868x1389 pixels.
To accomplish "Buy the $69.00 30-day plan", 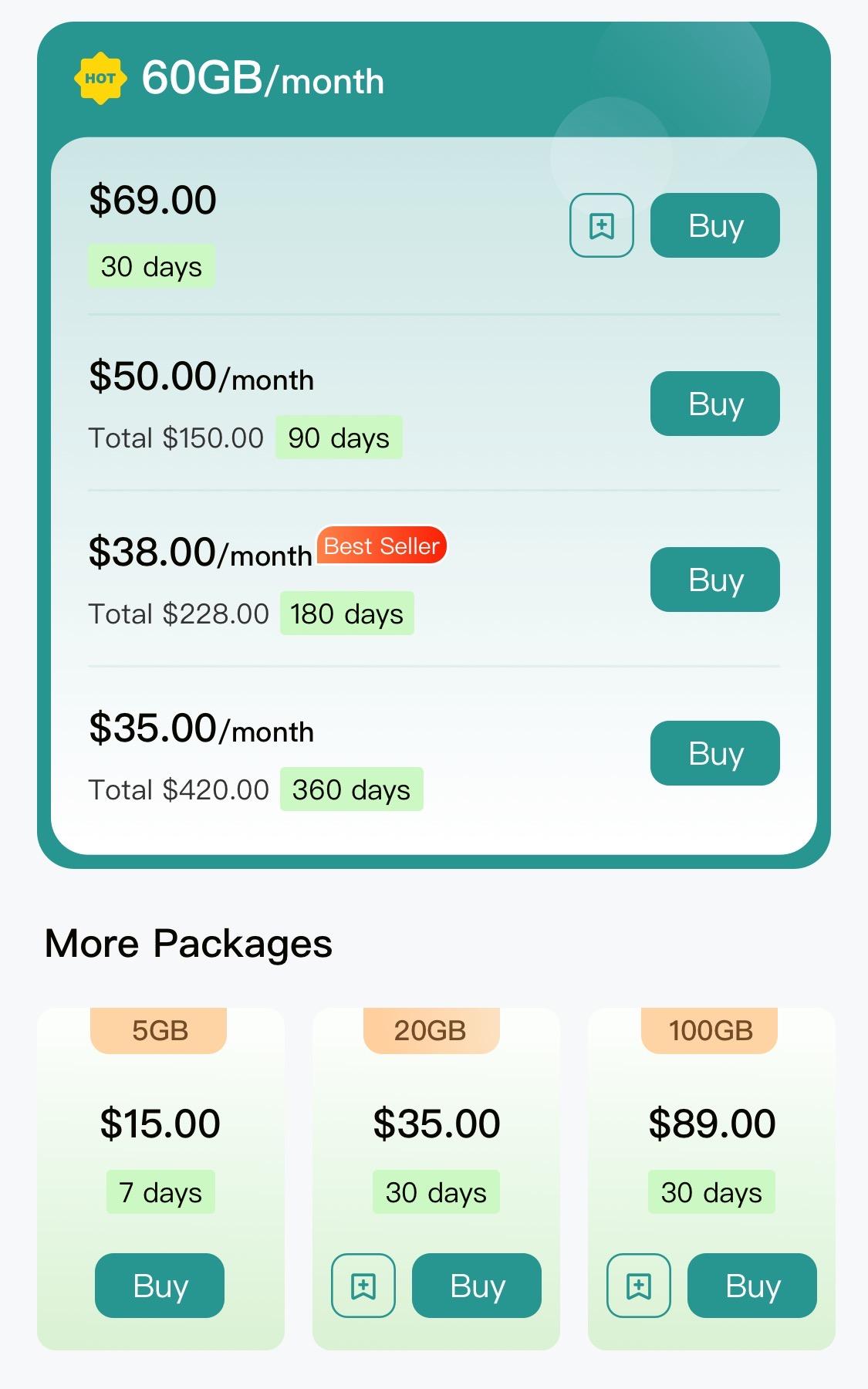I will point(714,225).
